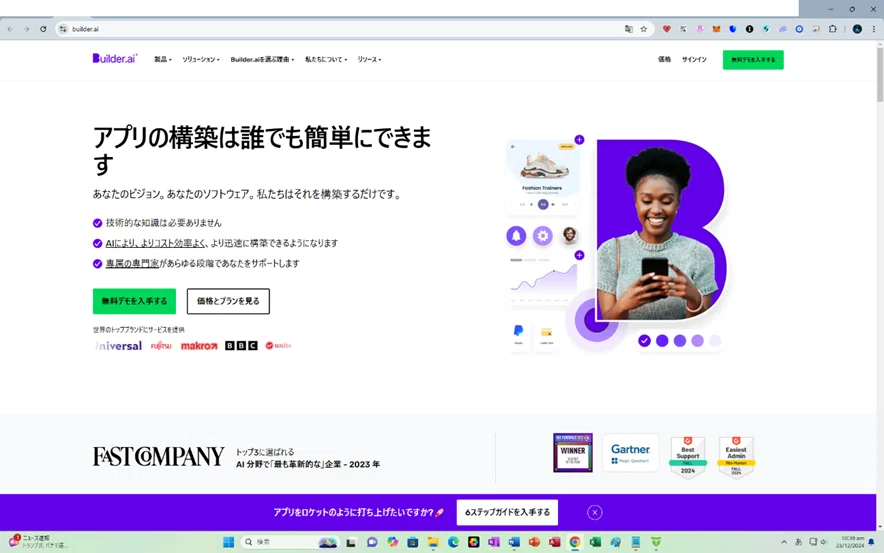The width and height of the screenshot is (884, 553).
Task: Reload the page with the refresh icon
Action: [x=43, y=29]
